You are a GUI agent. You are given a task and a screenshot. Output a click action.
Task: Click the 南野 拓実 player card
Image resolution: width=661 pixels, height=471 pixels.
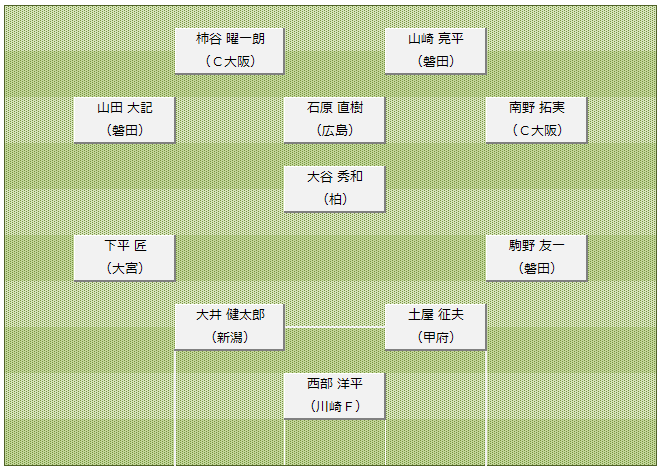click(536, 120)
